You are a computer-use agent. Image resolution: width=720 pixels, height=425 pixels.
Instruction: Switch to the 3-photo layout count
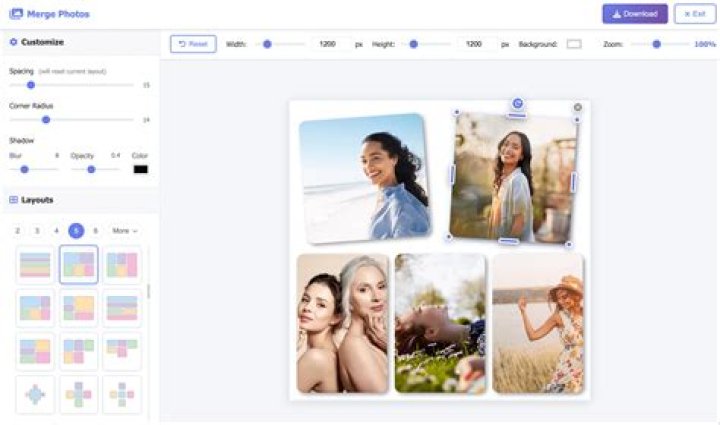37,230
